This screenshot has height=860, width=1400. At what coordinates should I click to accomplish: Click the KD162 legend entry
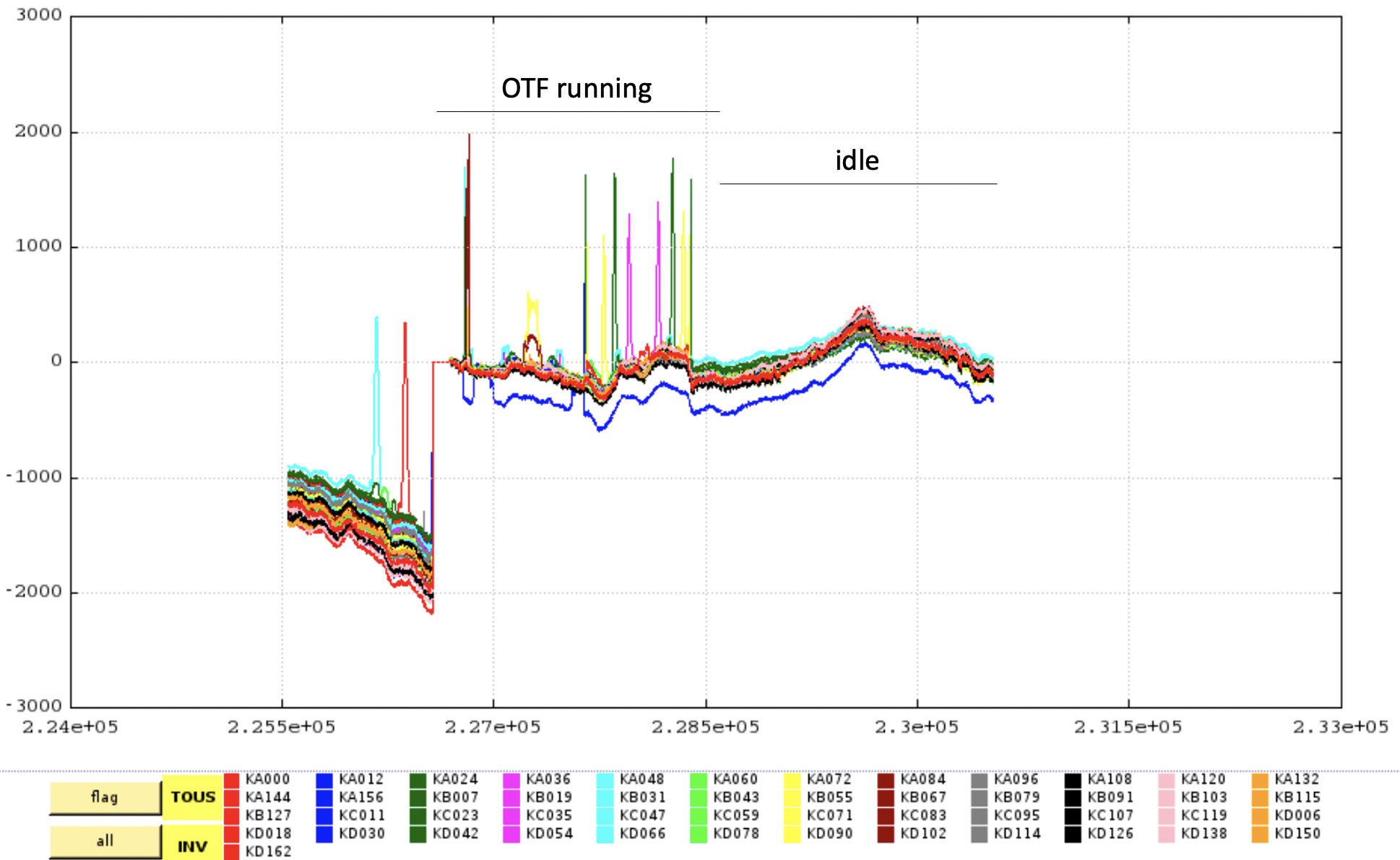click(x=268, y=852)
